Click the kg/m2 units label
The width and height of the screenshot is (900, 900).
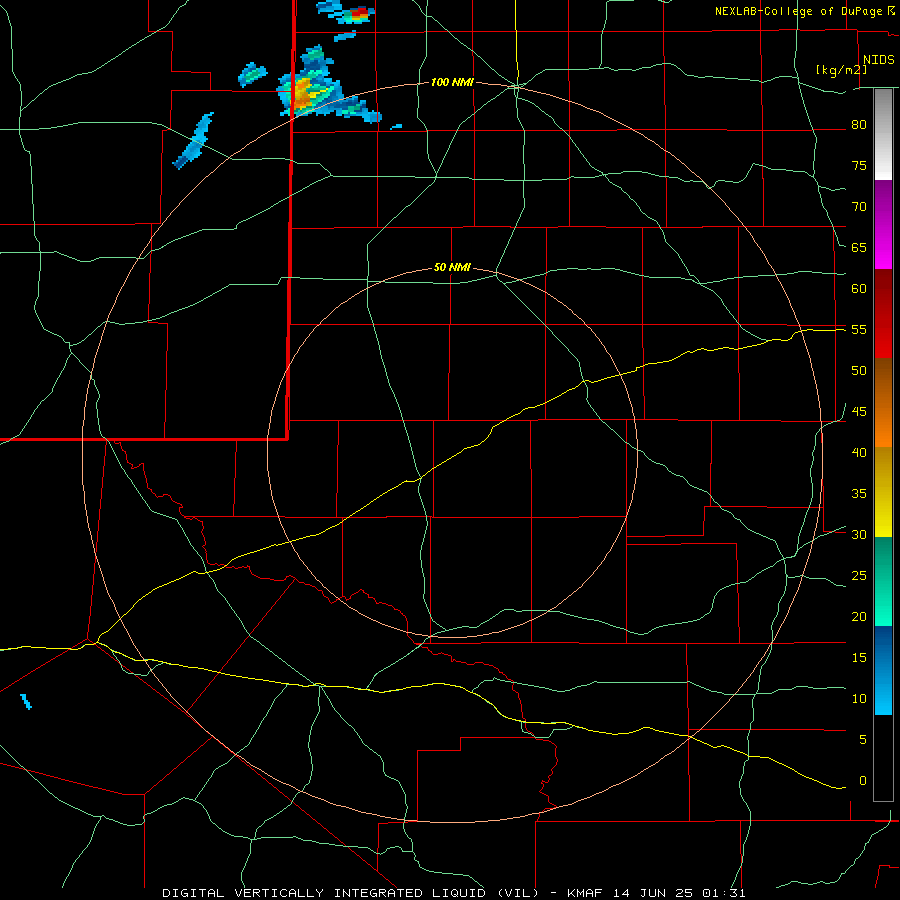pyautogui.click(x=841, y=70)
